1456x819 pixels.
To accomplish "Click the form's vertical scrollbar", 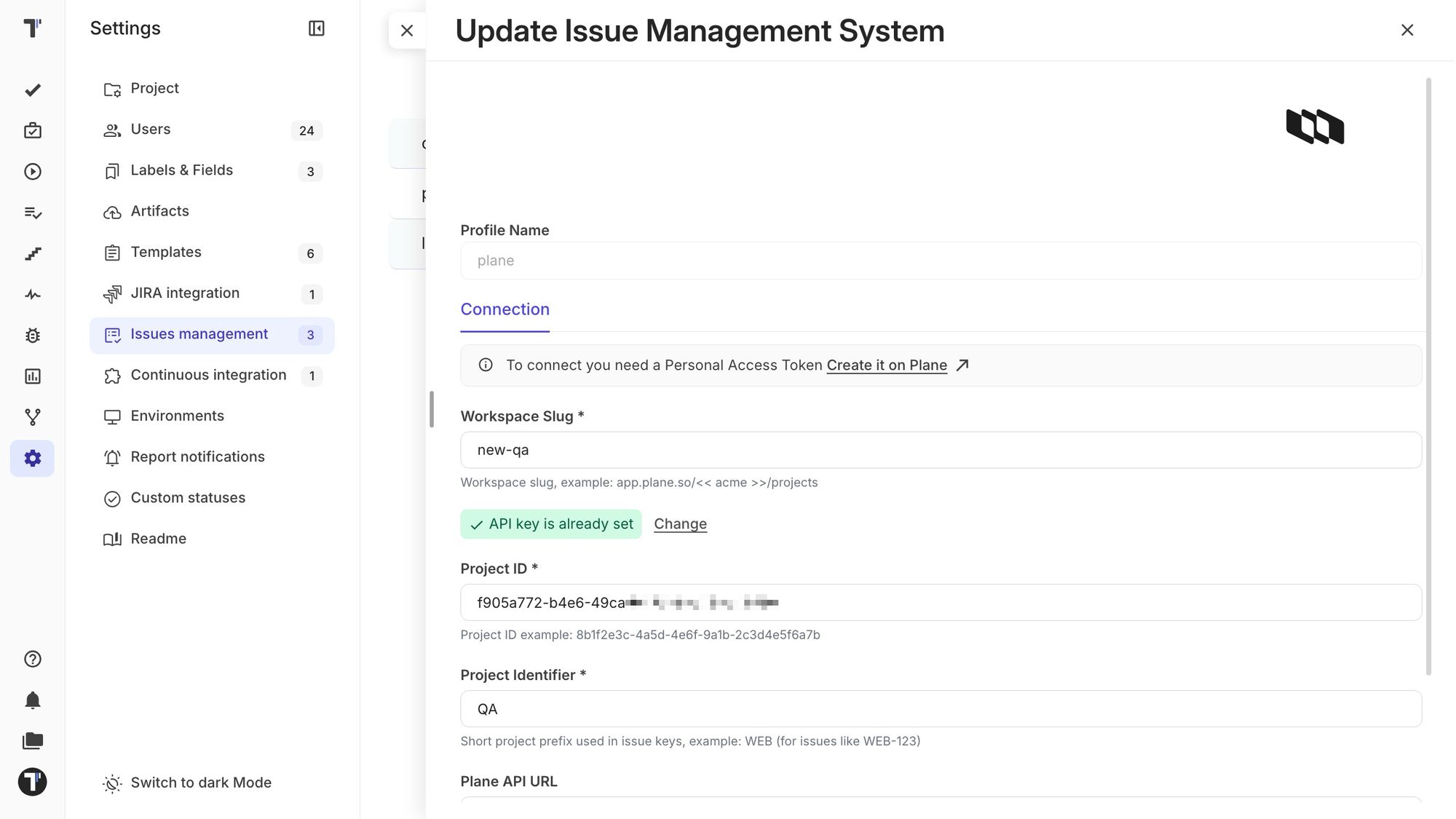I will pyautogui.click(x=1428, y=376).
